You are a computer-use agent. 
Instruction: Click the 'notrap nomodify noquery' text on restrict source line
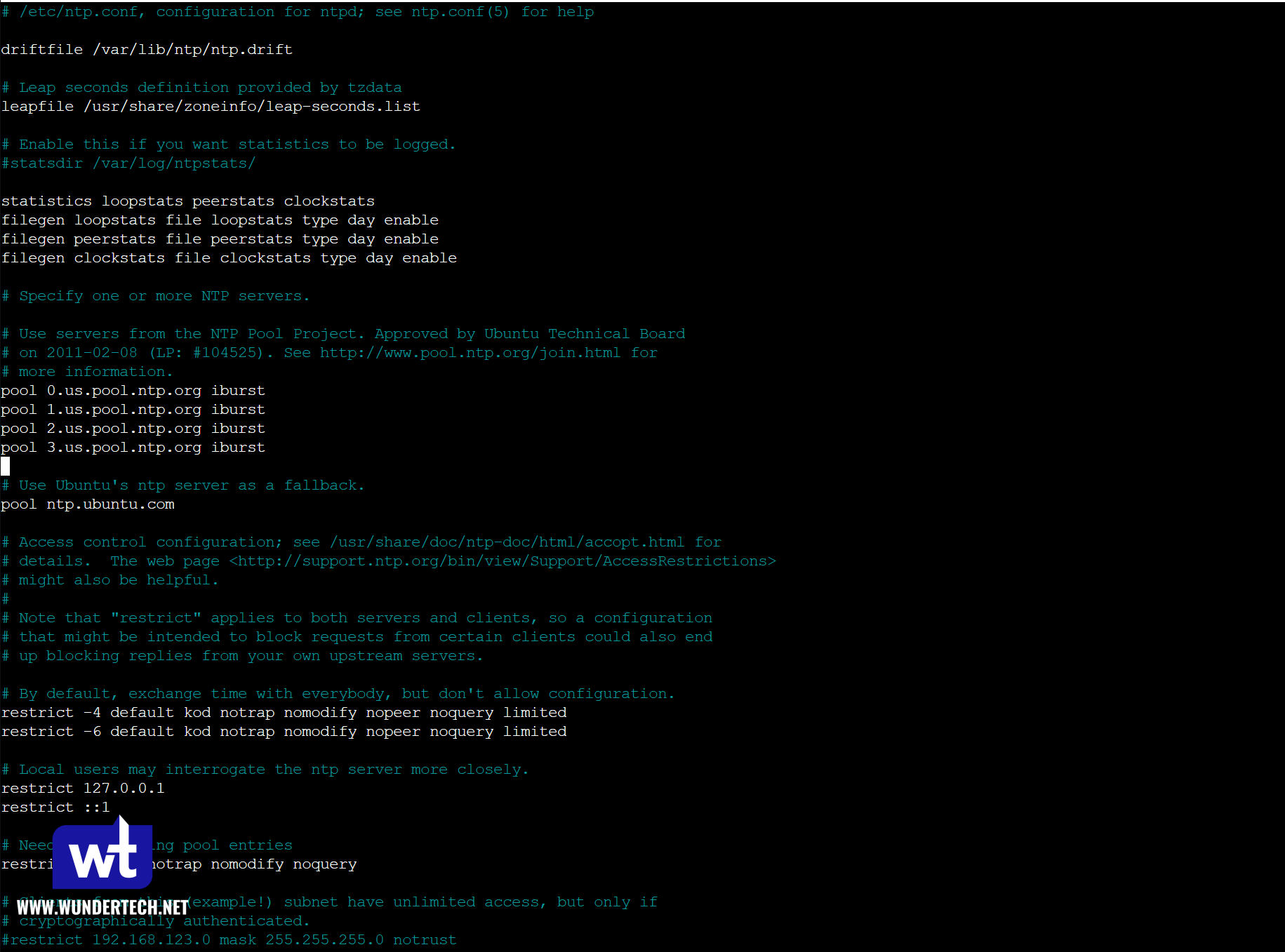click(x=254, y=864)
